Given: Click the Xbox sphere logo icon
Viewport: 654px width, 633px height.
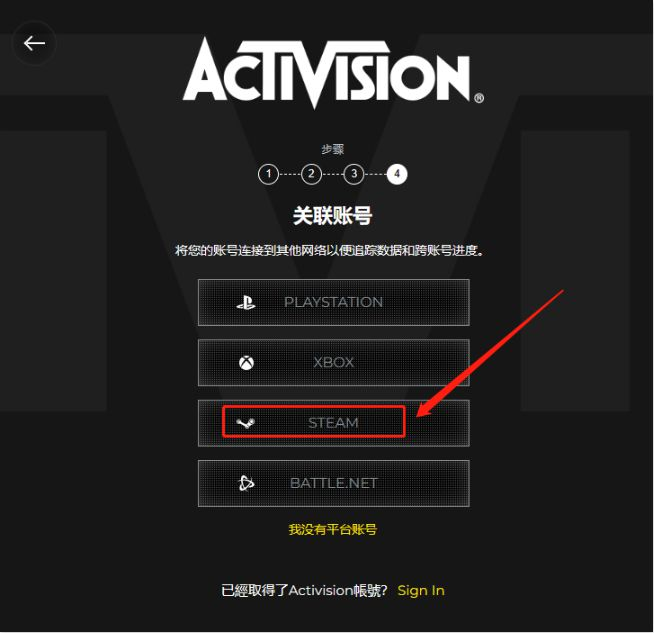Looking at the screenshot, I should point(247,362).
